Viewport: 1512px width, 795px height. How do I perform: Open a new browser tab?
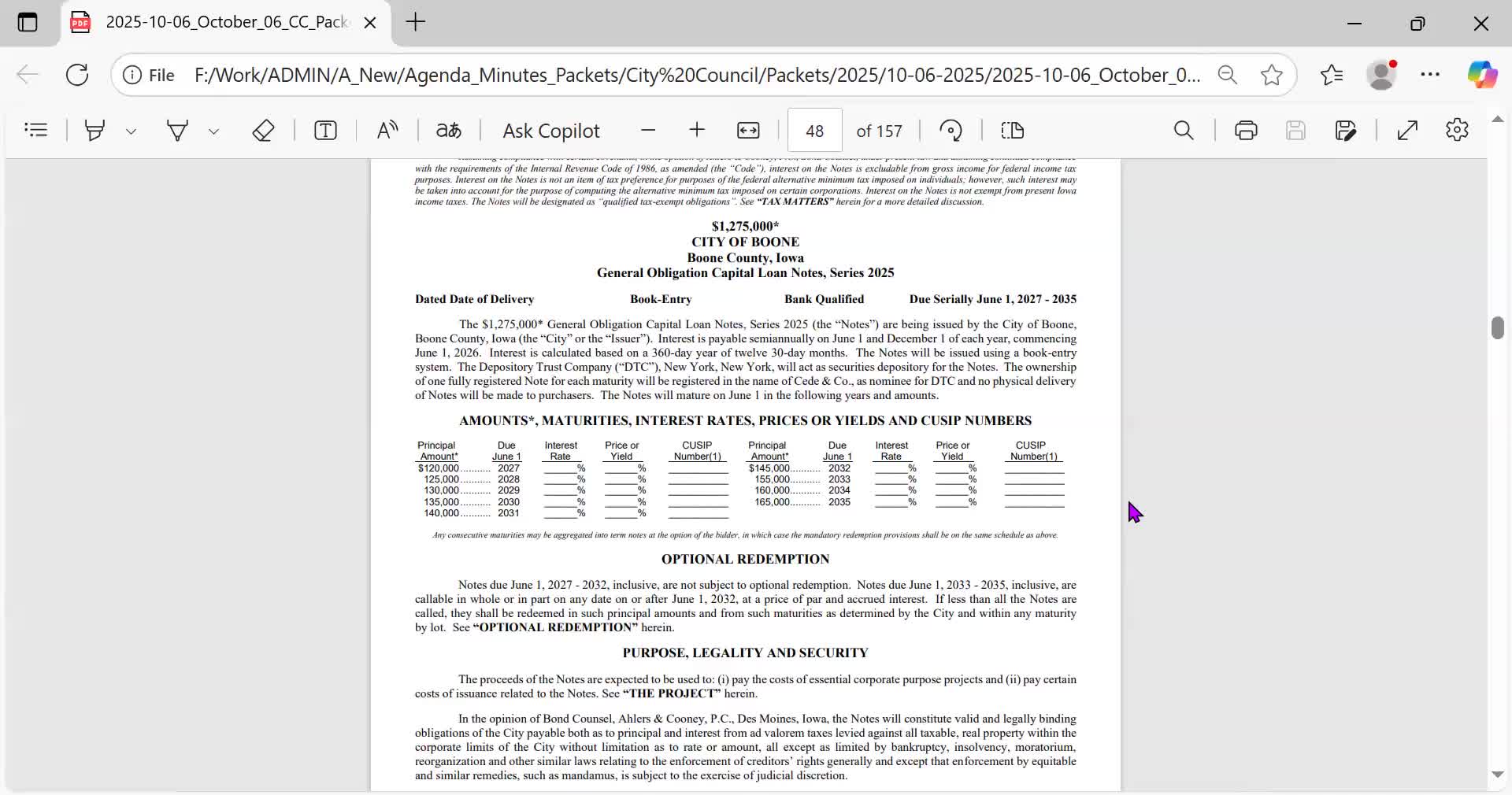click(416, 22)
